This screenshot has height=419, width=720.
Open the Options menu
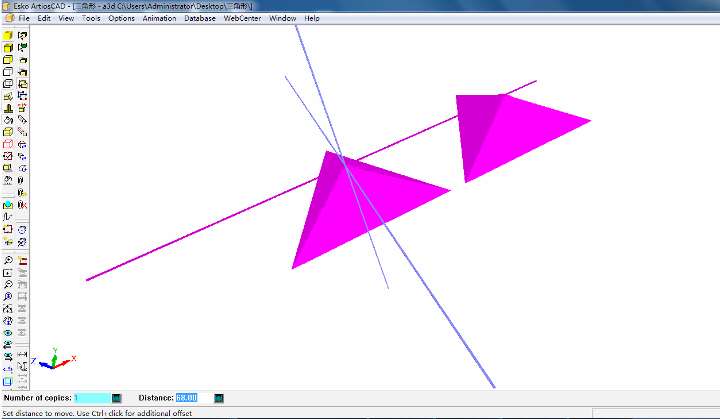point(121,18)
